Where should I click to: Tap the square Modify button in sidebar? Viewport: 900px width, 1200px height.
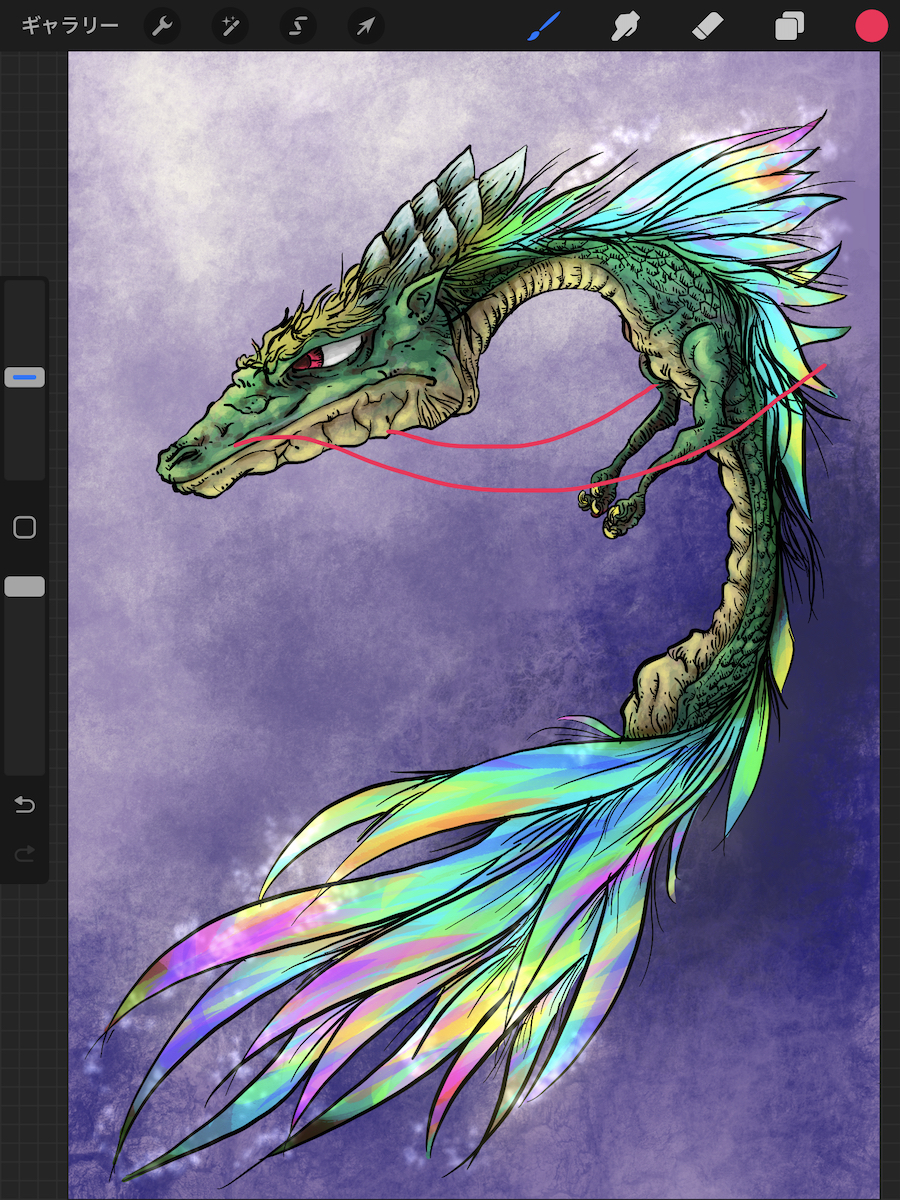[25, 528]
